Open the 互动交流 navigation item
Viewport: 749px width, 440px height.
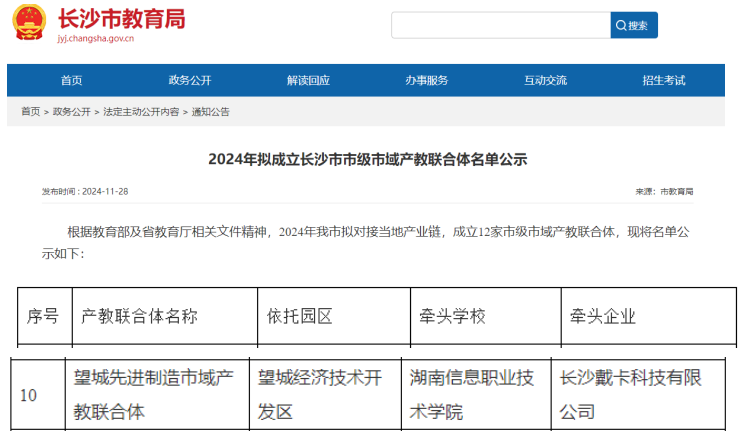545,80
